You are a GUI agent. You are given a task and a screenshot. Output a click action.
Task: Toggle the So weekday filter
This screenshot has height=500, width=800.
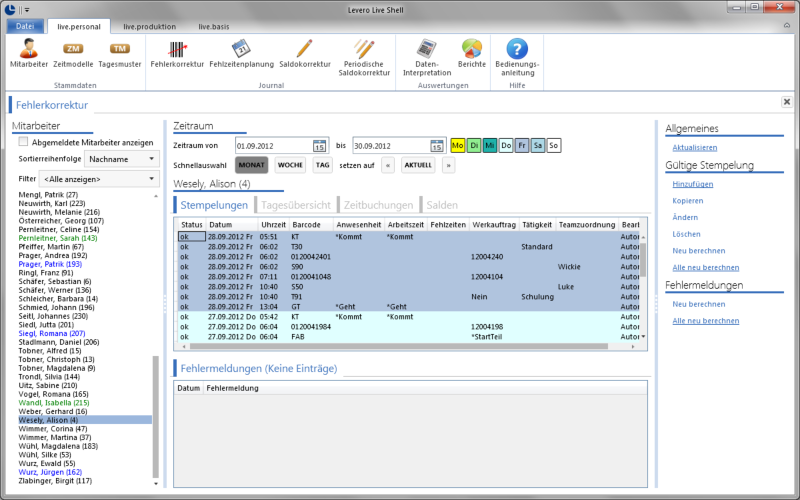click(554, 145)
